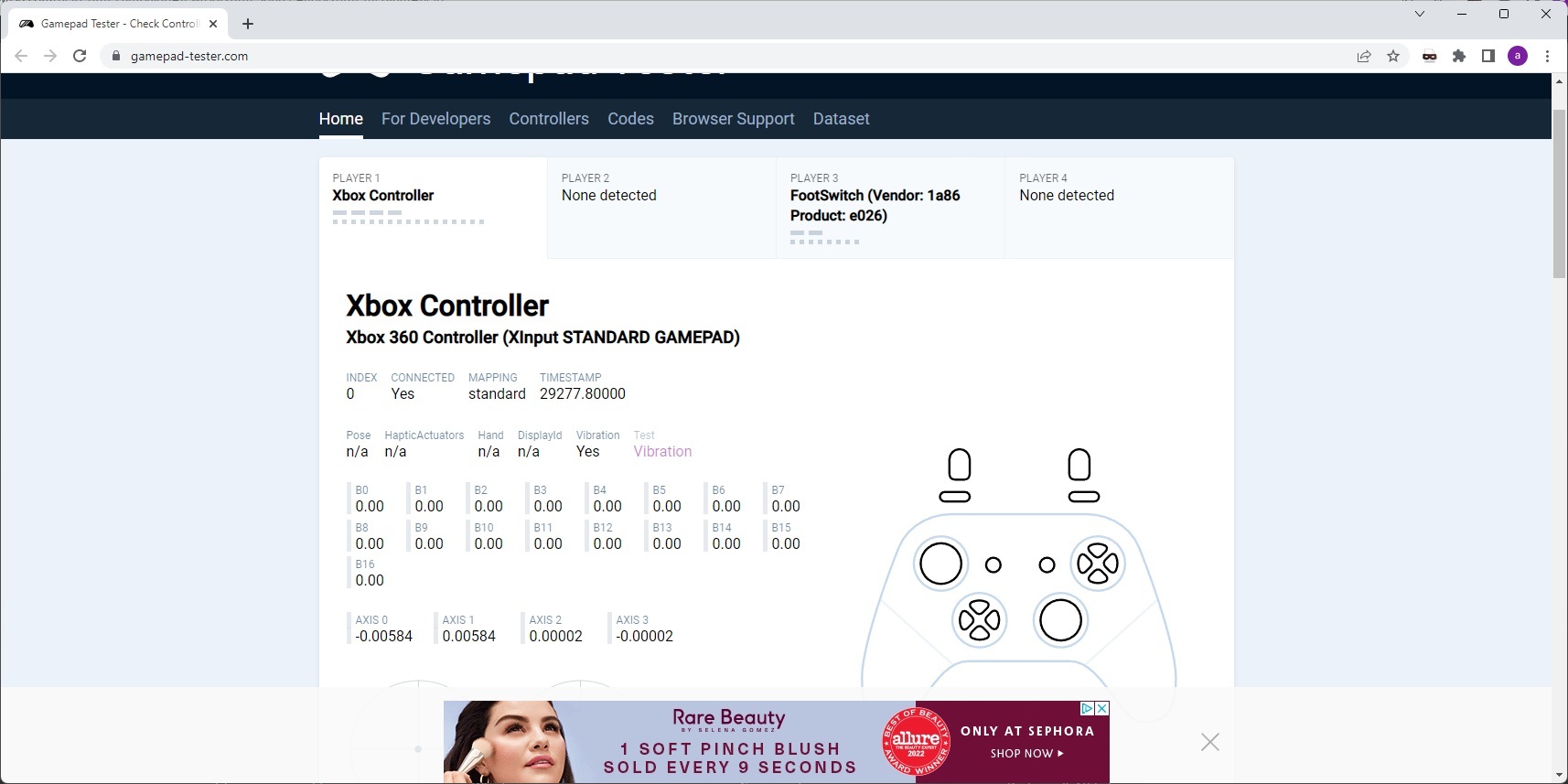
Task: Click right trigger on controller diagram
Action: pos(1079,464)
